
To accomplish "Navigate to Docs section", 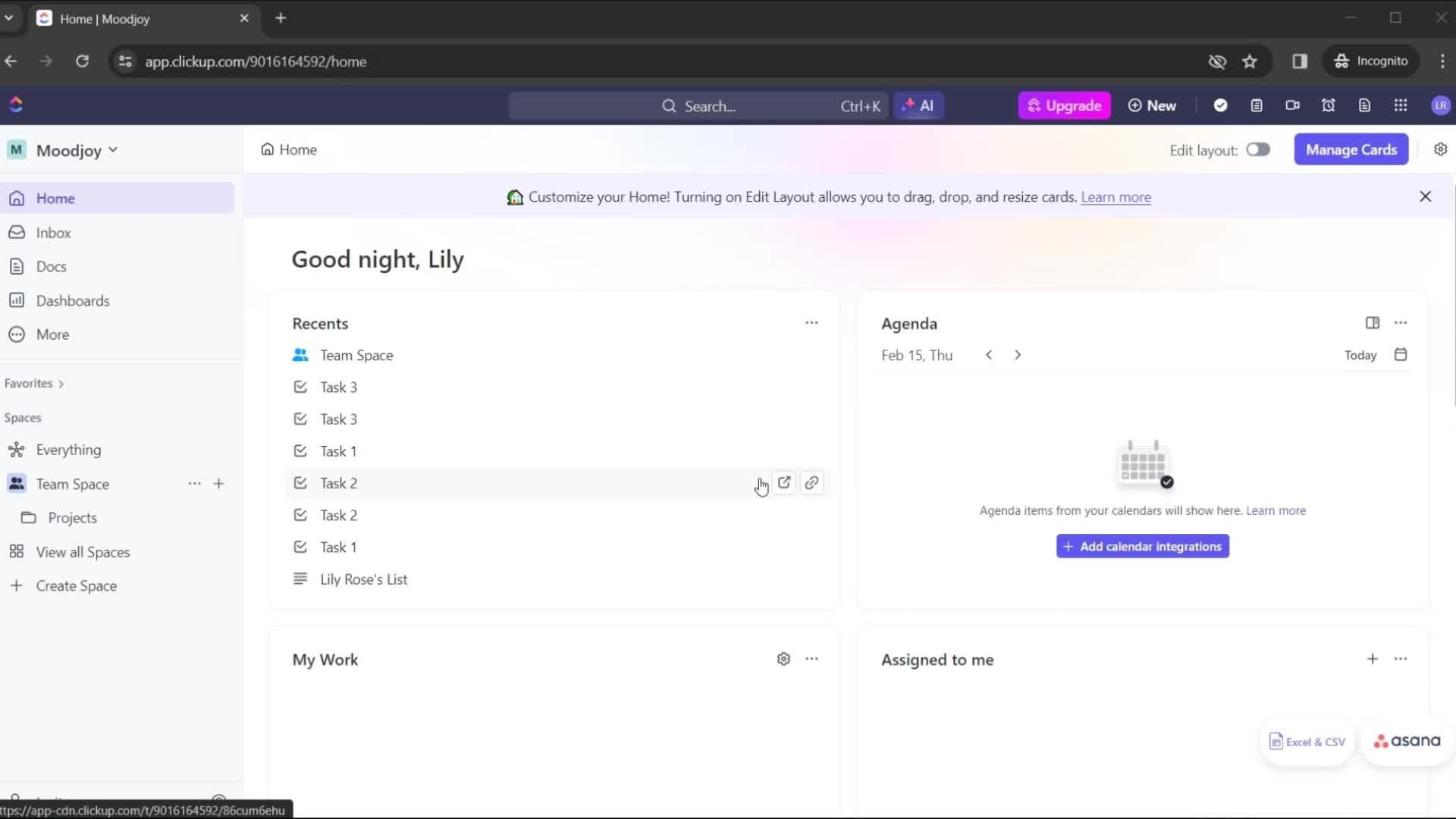I will (x=51, y=265).
